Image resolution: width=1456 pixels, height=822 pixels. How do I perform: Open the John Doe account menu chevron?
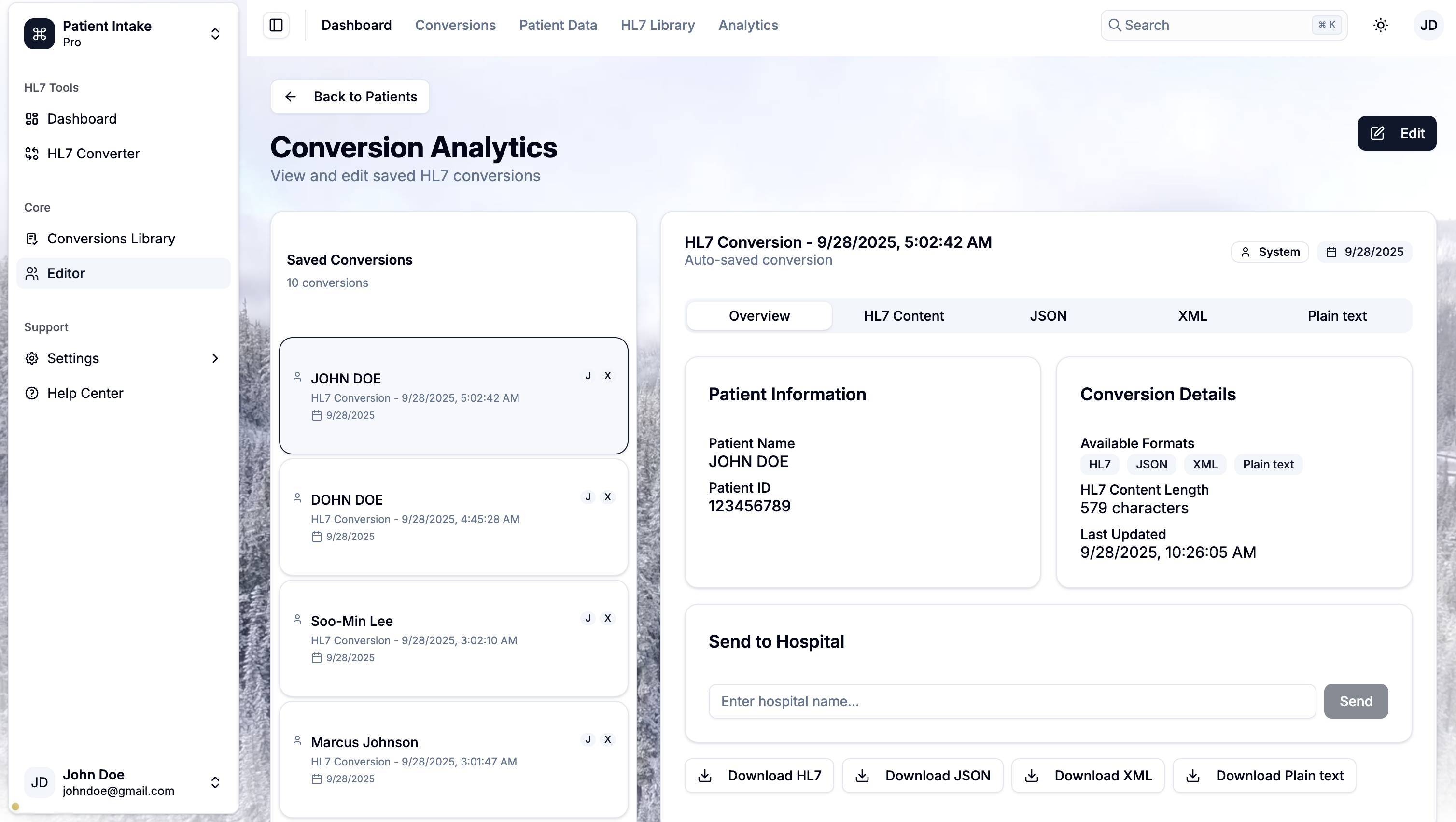pyautogui.click(x=215, y=782)
